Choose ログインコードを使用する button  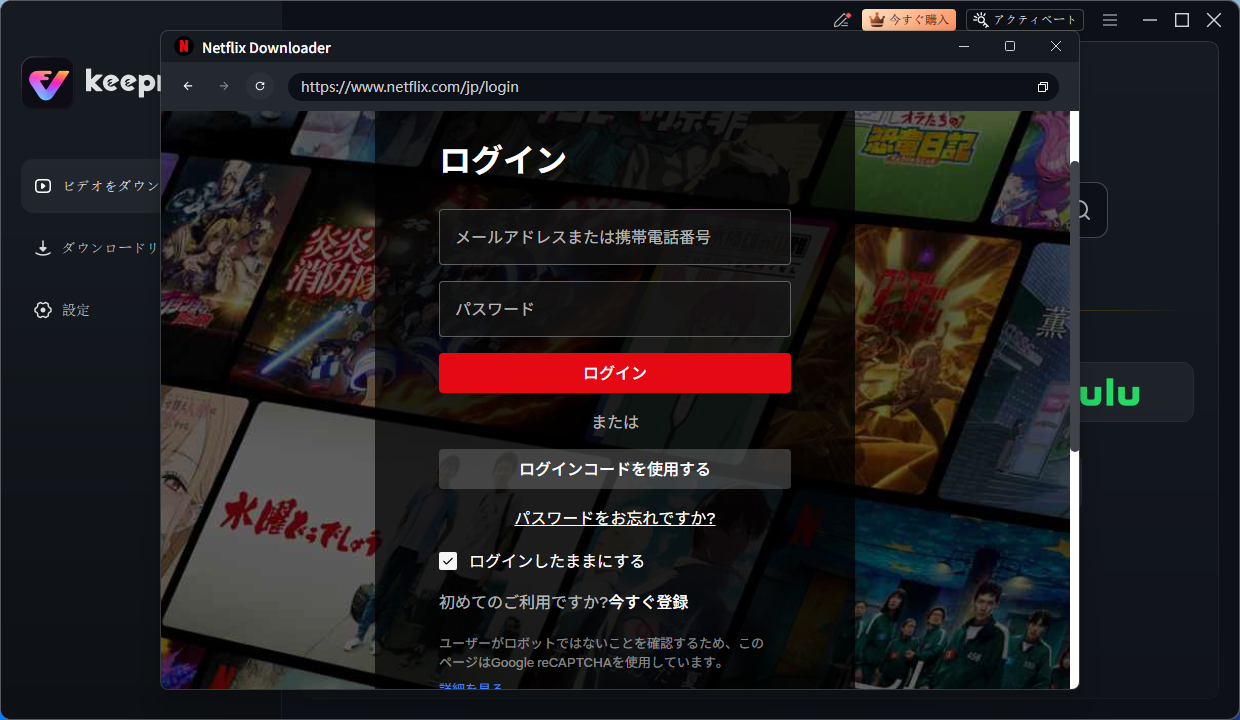click(615, 469)
